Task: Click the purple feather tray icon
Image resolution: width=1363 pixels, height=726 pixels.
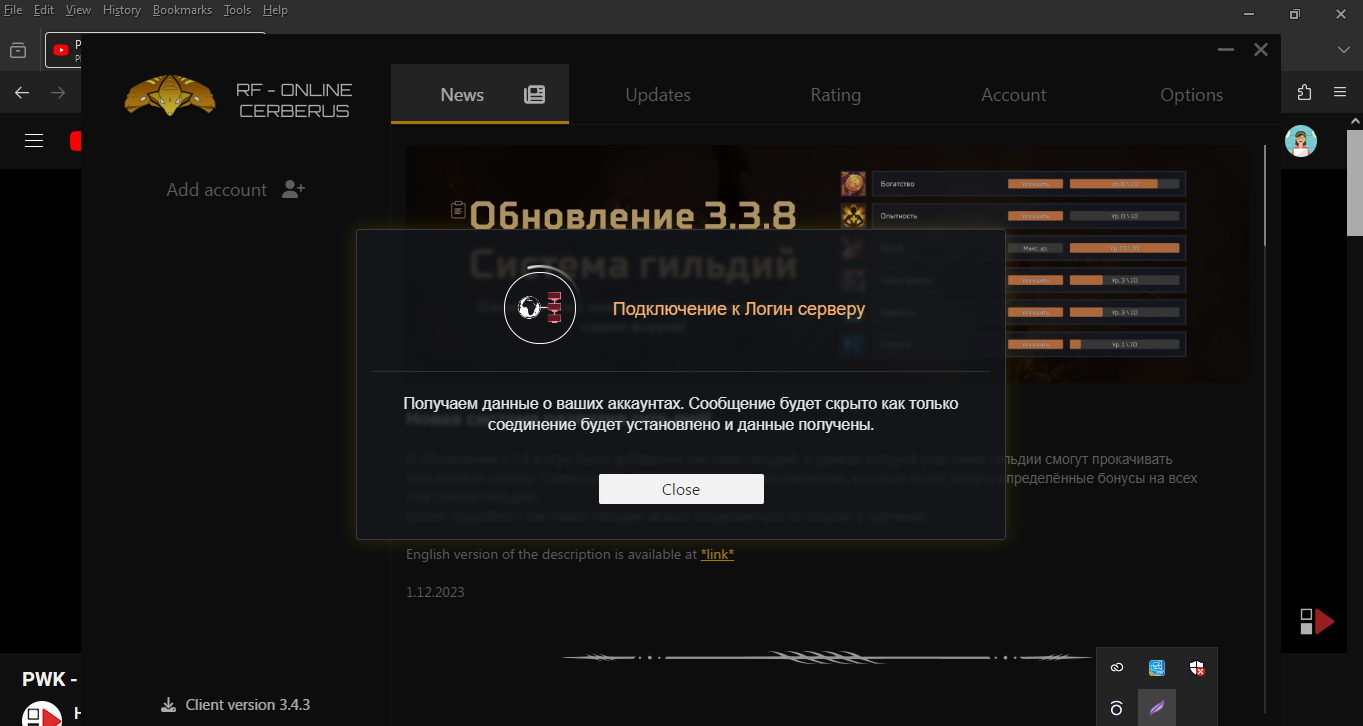Action: tap(1157, 708)
